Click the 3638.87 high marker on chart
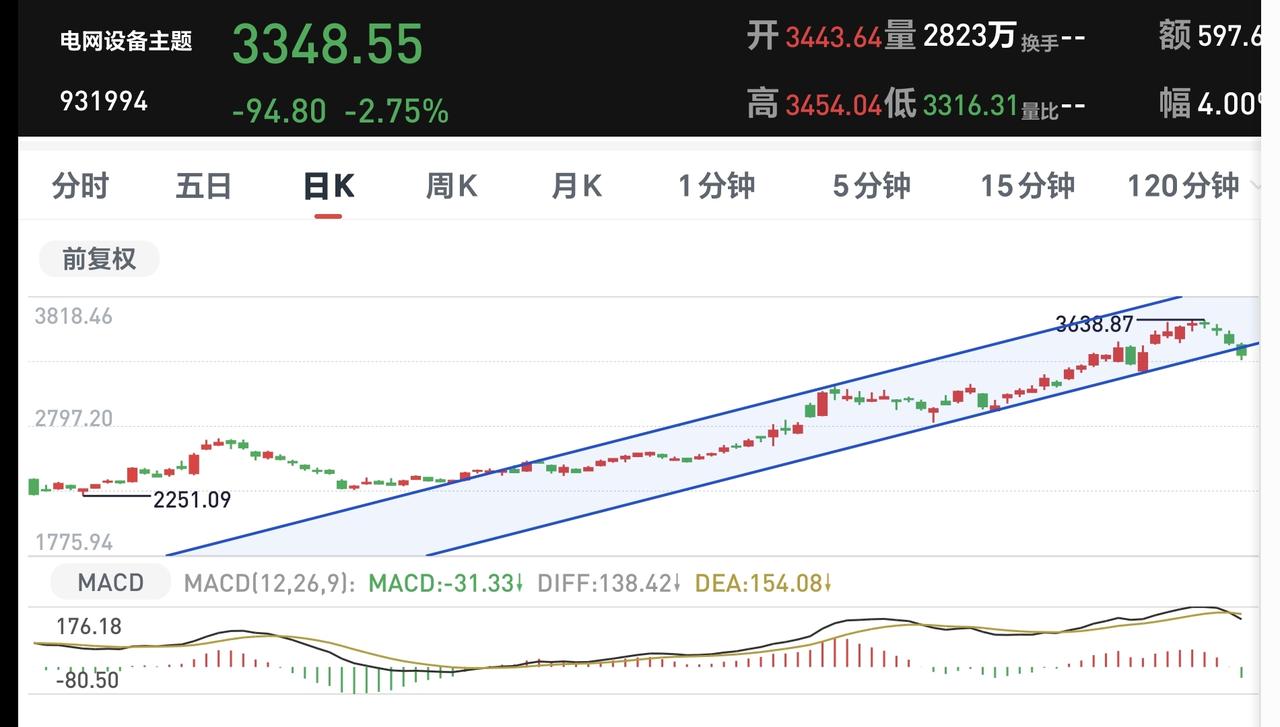The width and height of the screenshot is (1280, 727). click(x=1094, y=324)
